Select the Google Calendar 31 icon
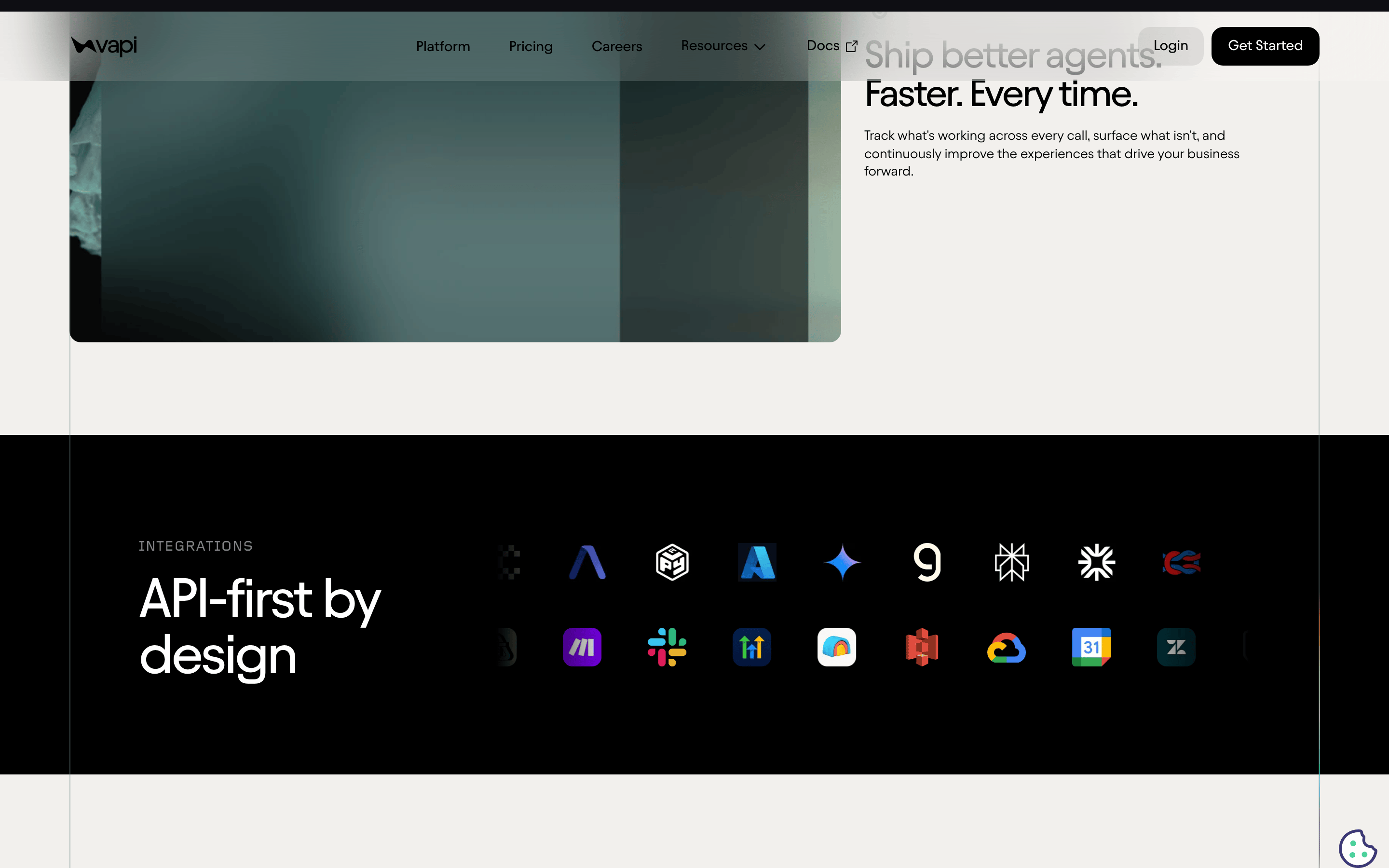The height and width of the screenshot is (868, 1389). [x=1092, y=647]
